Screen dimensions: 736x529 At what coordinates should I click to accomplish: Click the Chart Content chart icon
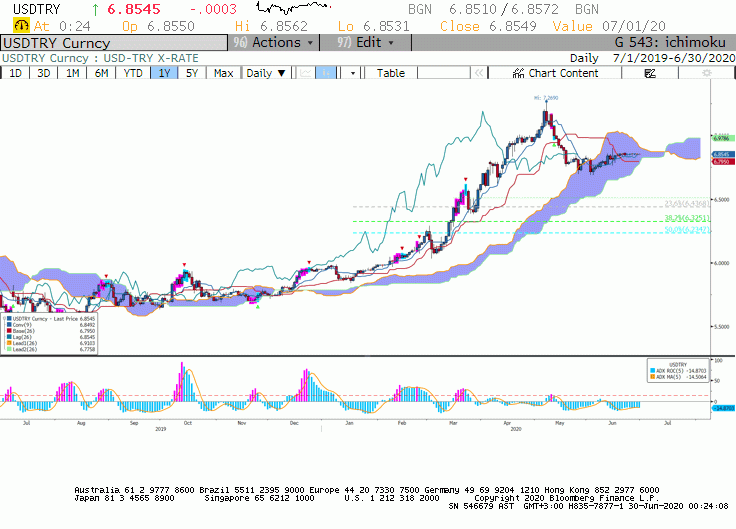(x=518, y=73)
